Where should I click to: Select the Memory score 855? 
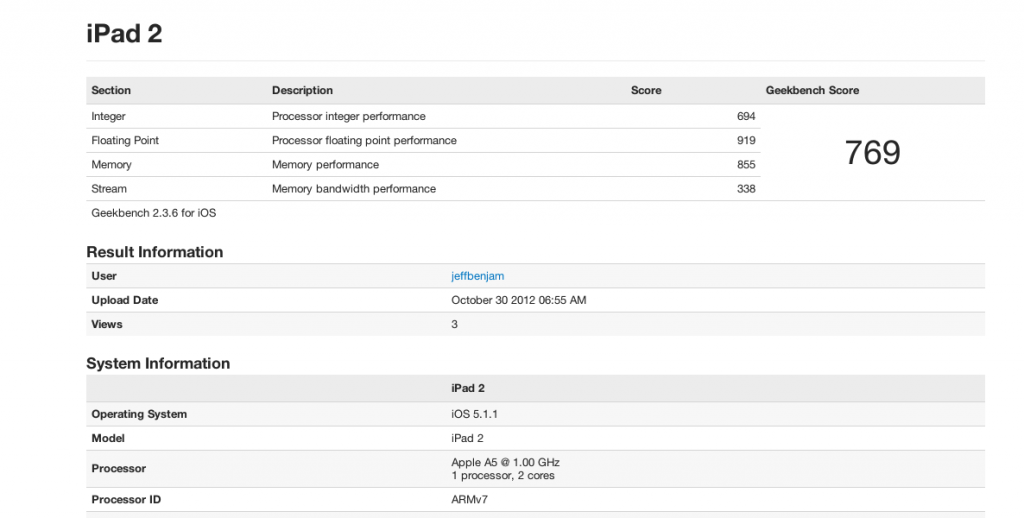(x=746, y=165)
